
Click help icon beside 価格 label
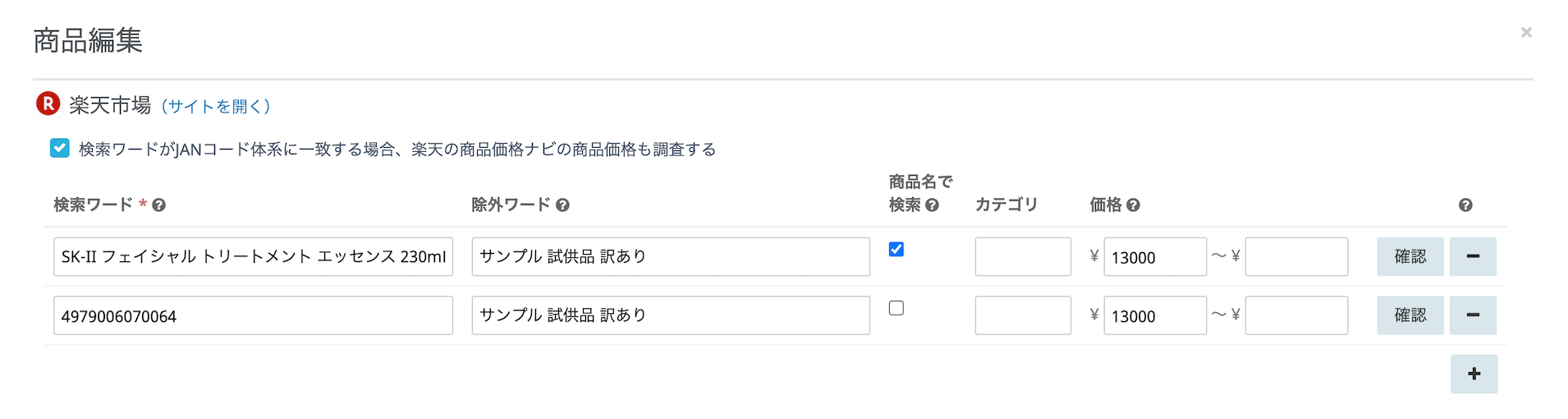[1133, 205]
